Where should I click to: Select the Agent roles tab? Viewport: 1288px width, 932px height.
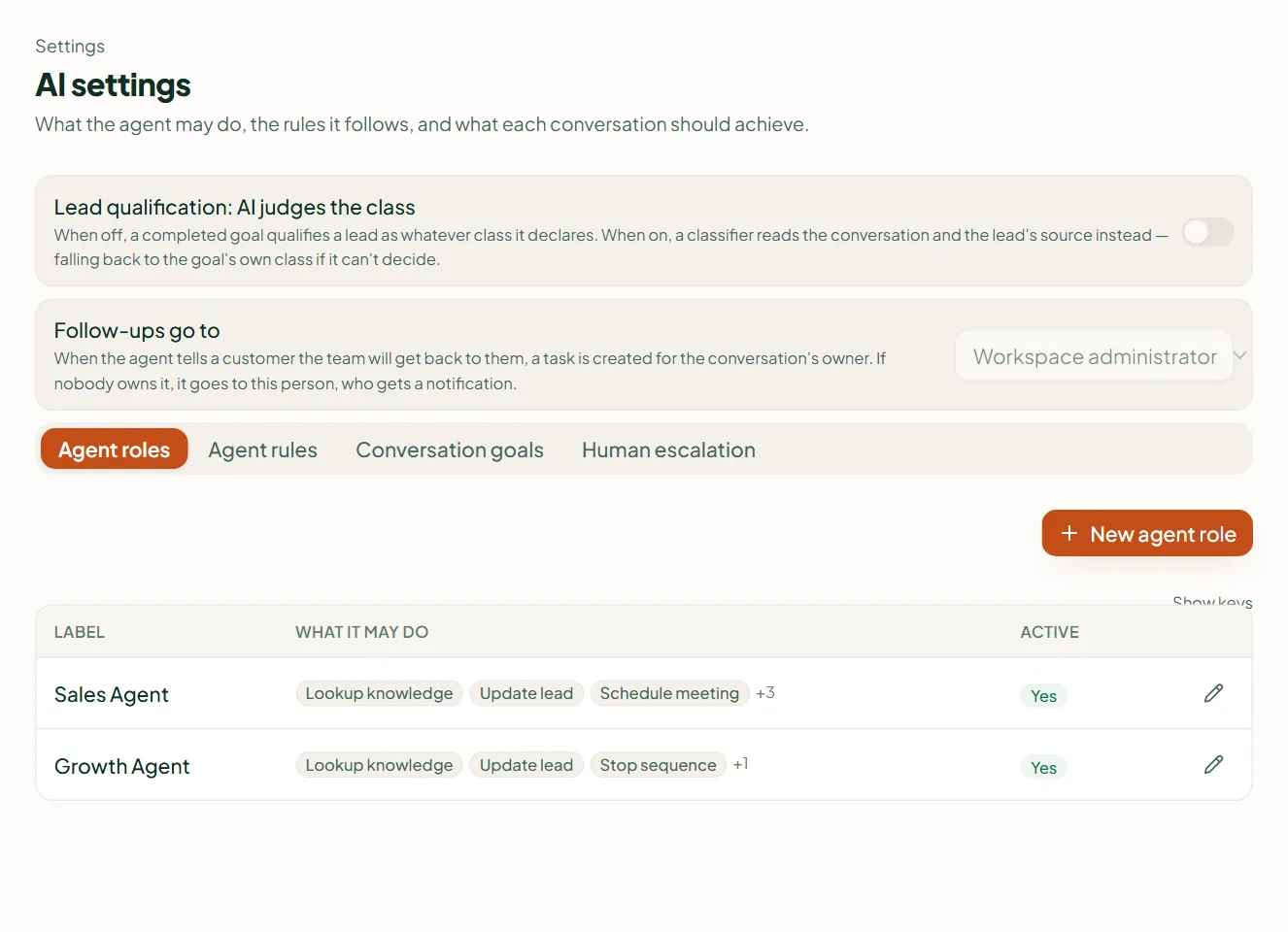(114, 449)
